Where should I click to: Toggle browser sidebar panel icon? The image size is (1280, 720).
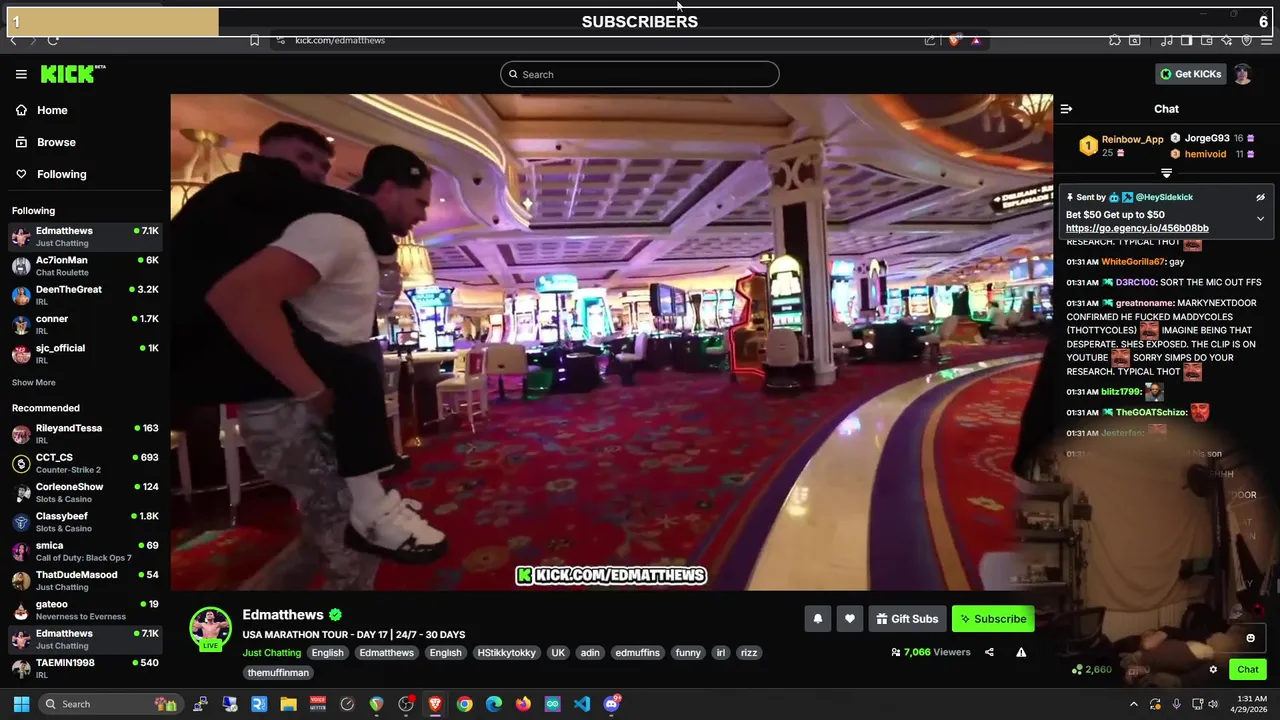click(1186, 40)
